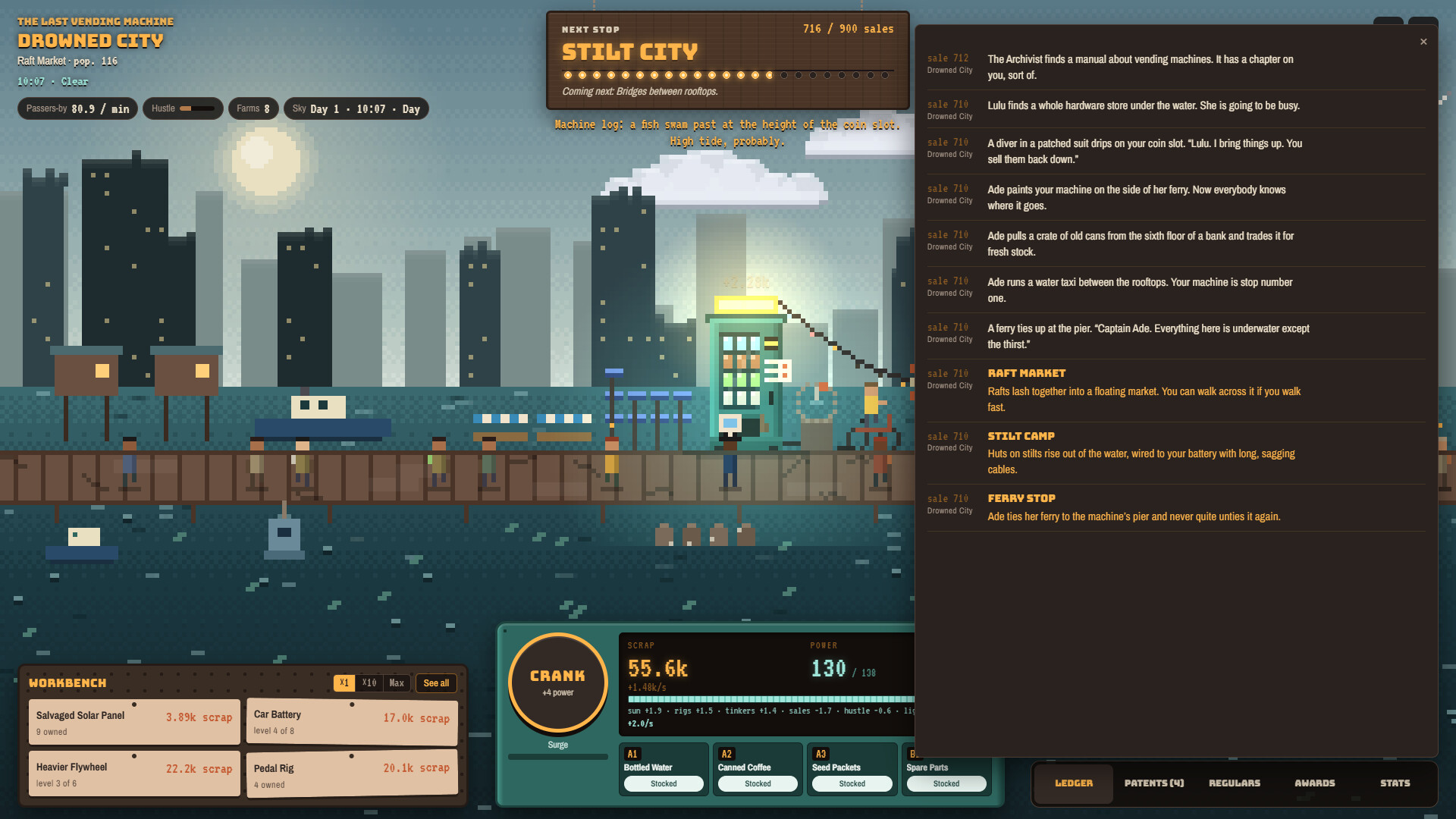Buy the Car Battery upgrade

coord(352,722)
